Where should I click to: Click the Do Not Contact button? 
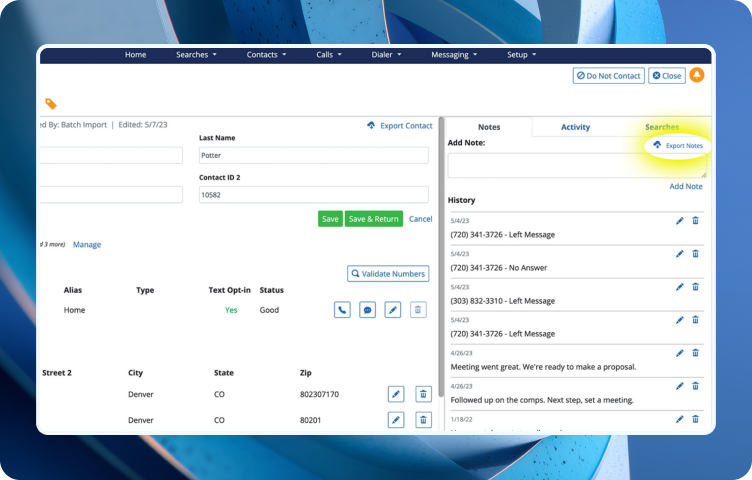[608, 76]
